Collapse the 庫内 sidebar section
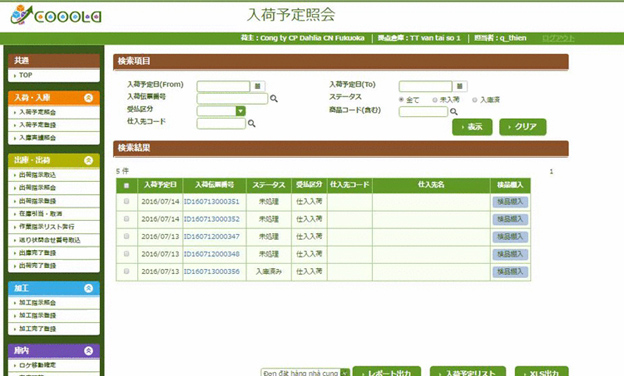The image size is (624, 376). click(x=88, y=351)
